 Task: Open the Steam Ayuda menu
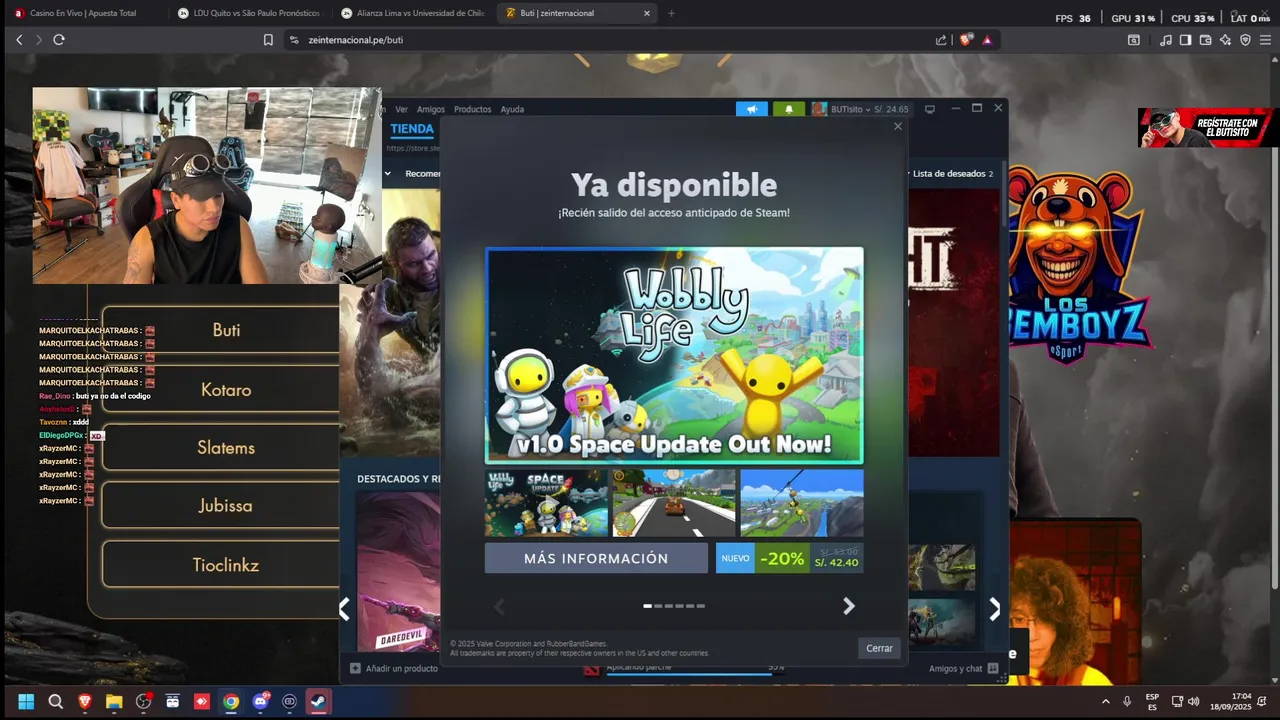512,109
